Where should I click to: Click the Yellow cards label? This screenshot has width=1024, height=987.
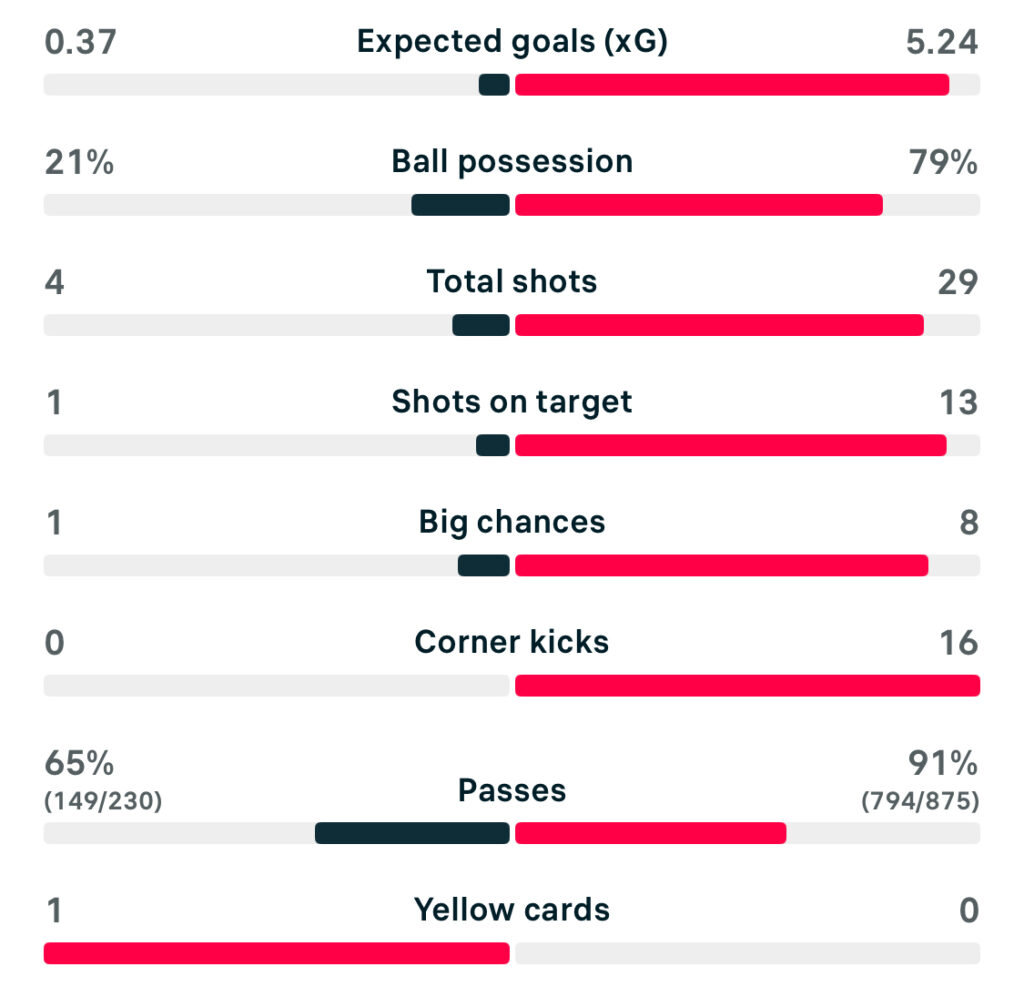click(512, 910)
